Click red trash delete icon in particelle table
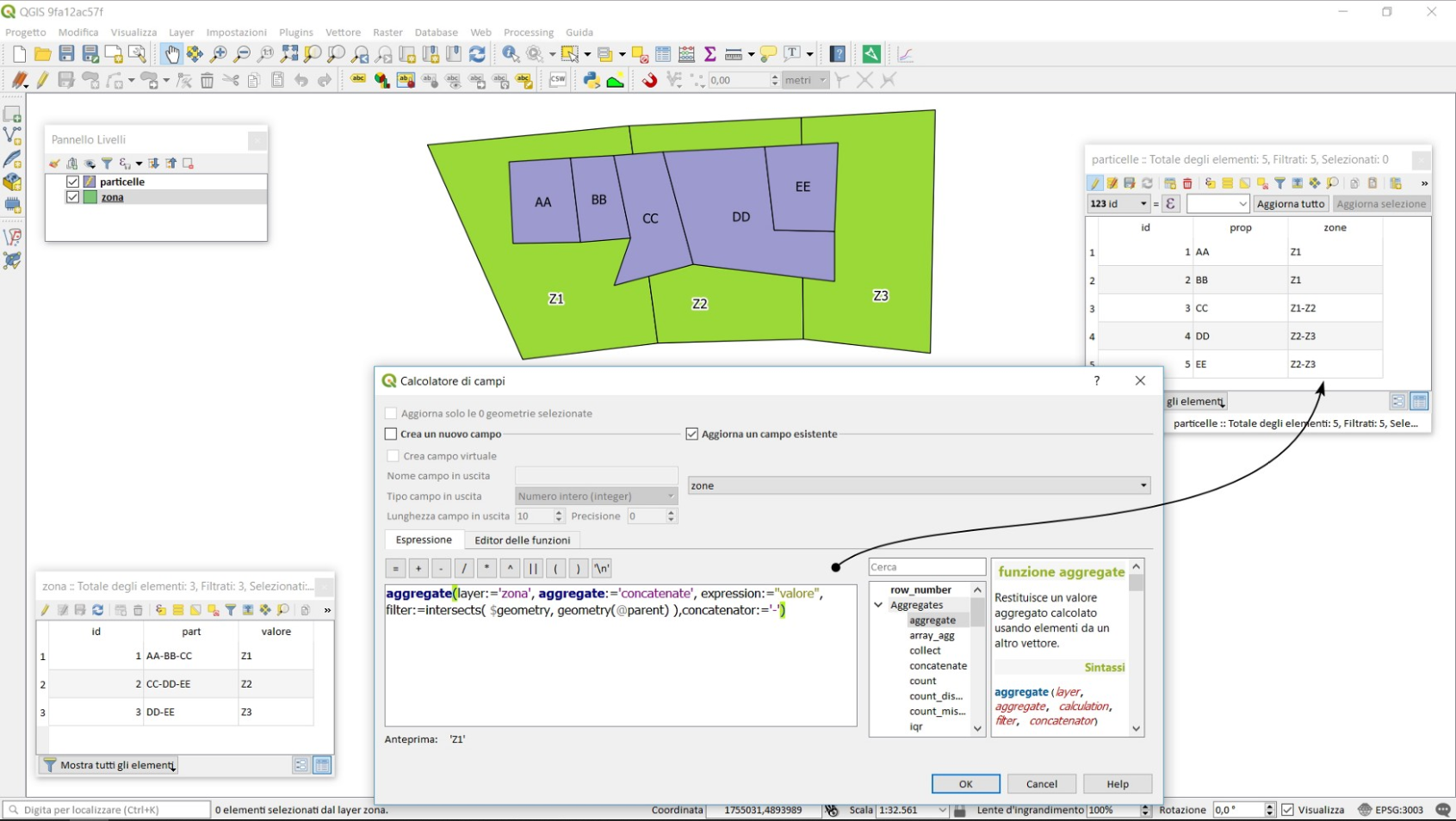 point(1187,183)
